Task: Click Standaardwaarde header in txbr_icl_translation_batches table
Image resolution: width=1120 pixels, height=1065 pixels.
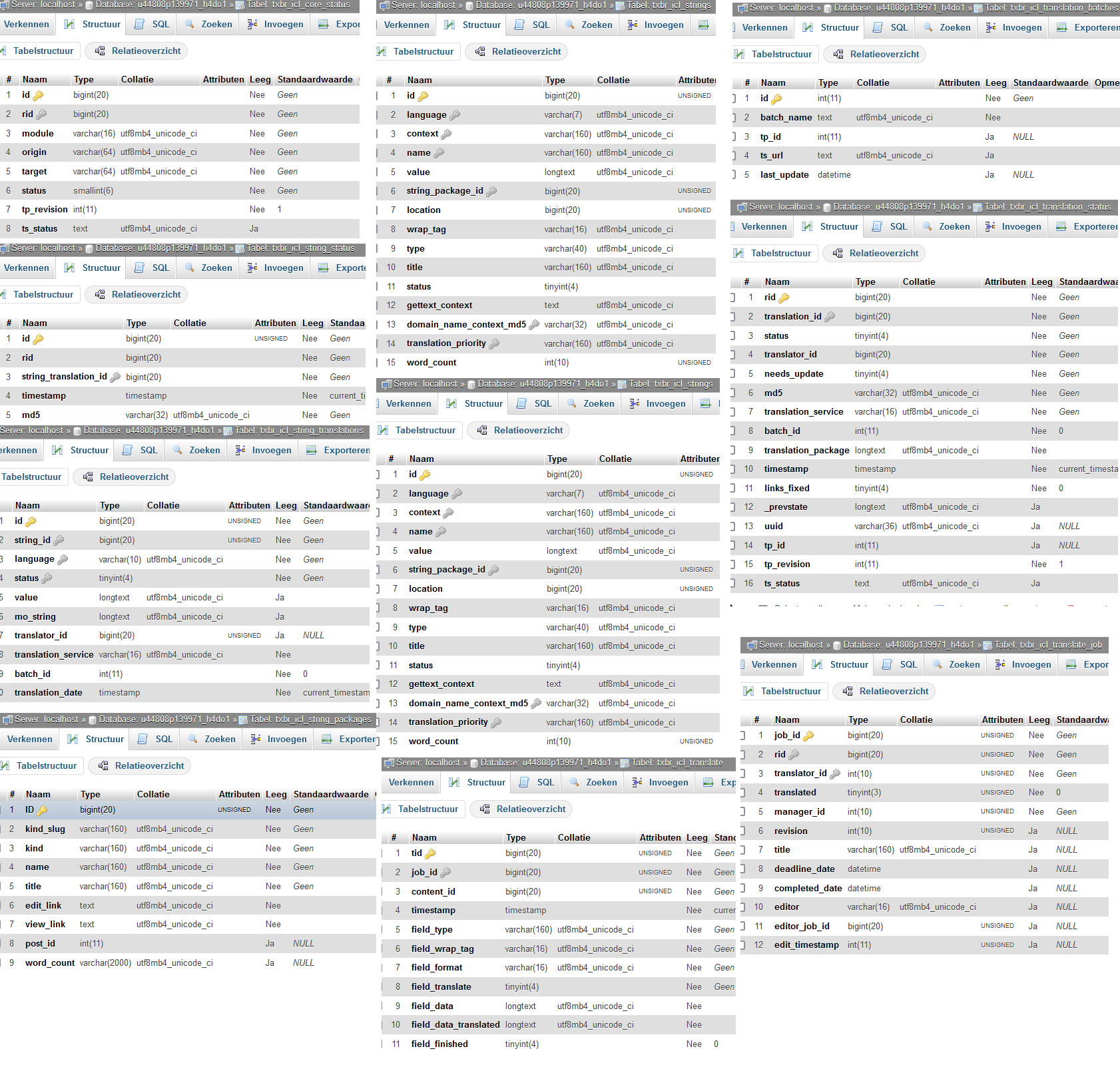Action: pos(1051,83)
